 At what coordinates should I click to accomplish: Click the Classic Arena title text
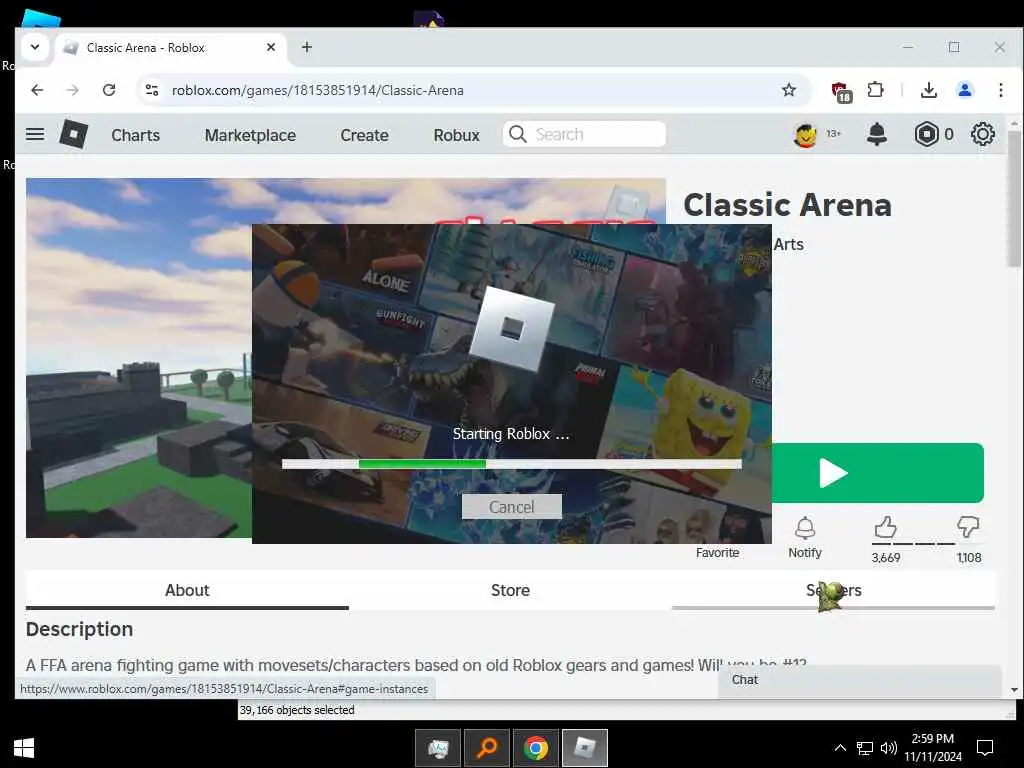[x=787, y=205]
